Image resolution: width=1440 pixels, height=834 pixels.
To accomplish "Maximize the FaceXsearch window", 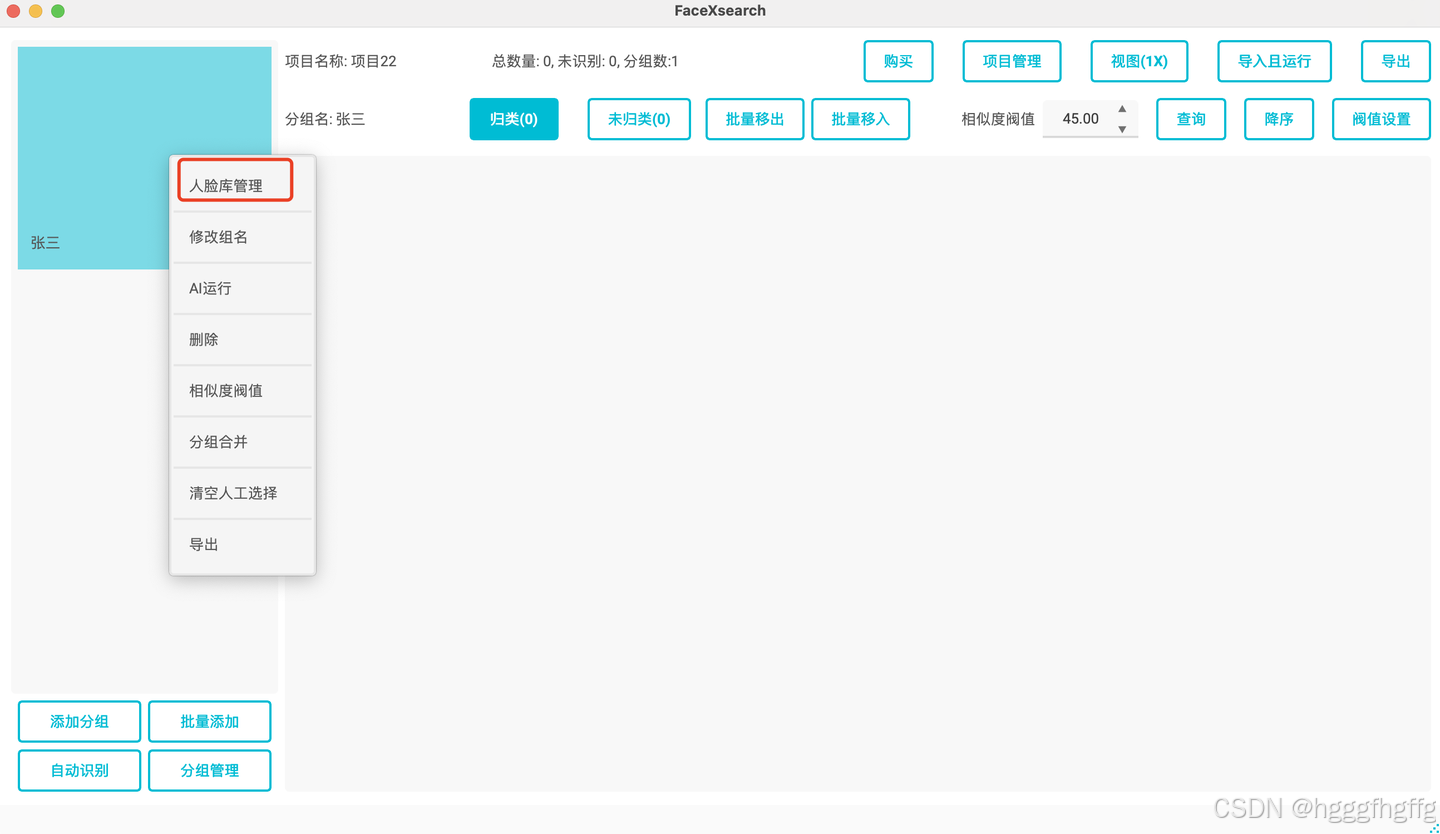I will coord(58,11).
